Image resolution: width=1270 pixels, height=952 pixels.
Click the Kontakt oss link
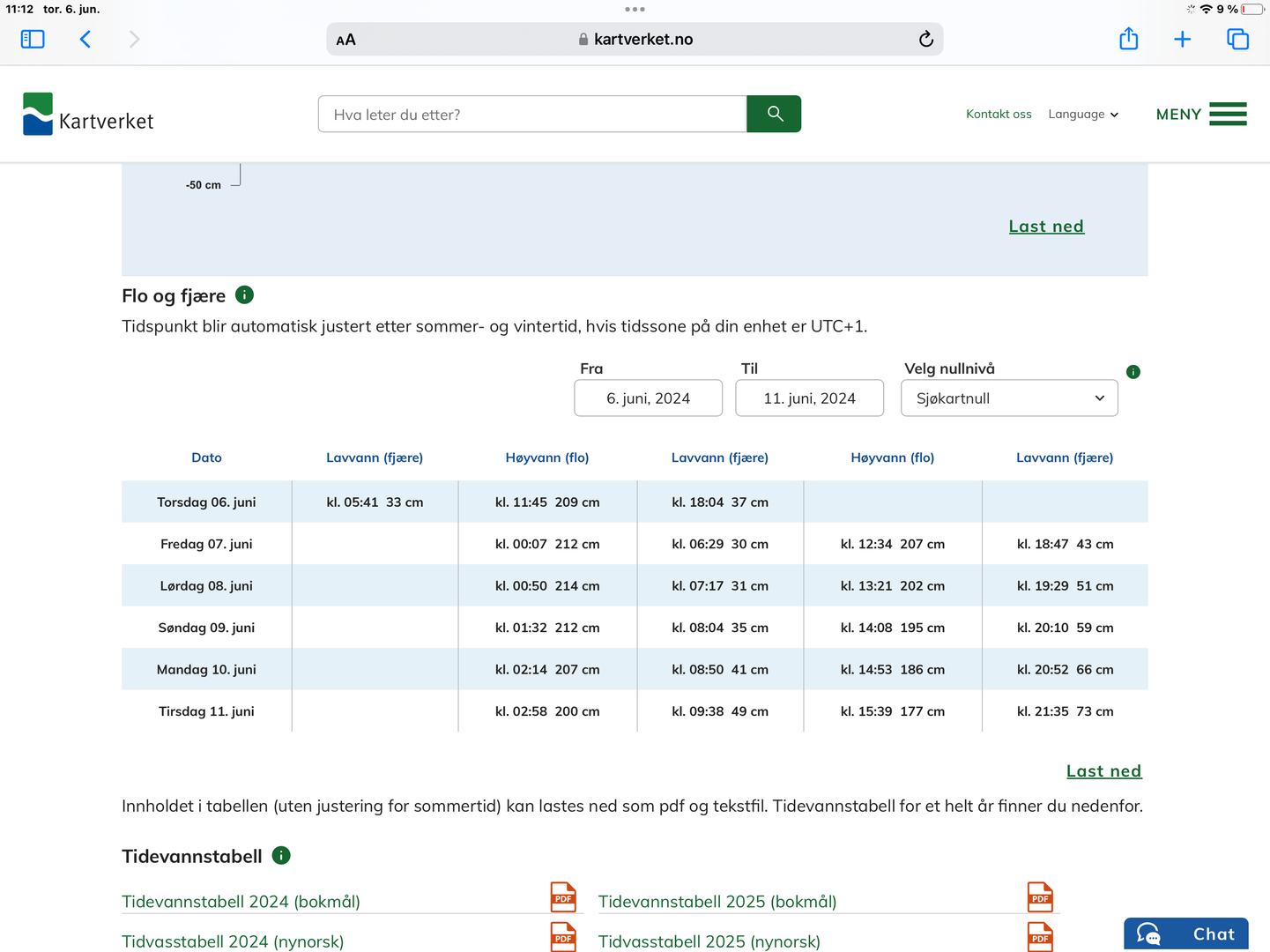999,114
